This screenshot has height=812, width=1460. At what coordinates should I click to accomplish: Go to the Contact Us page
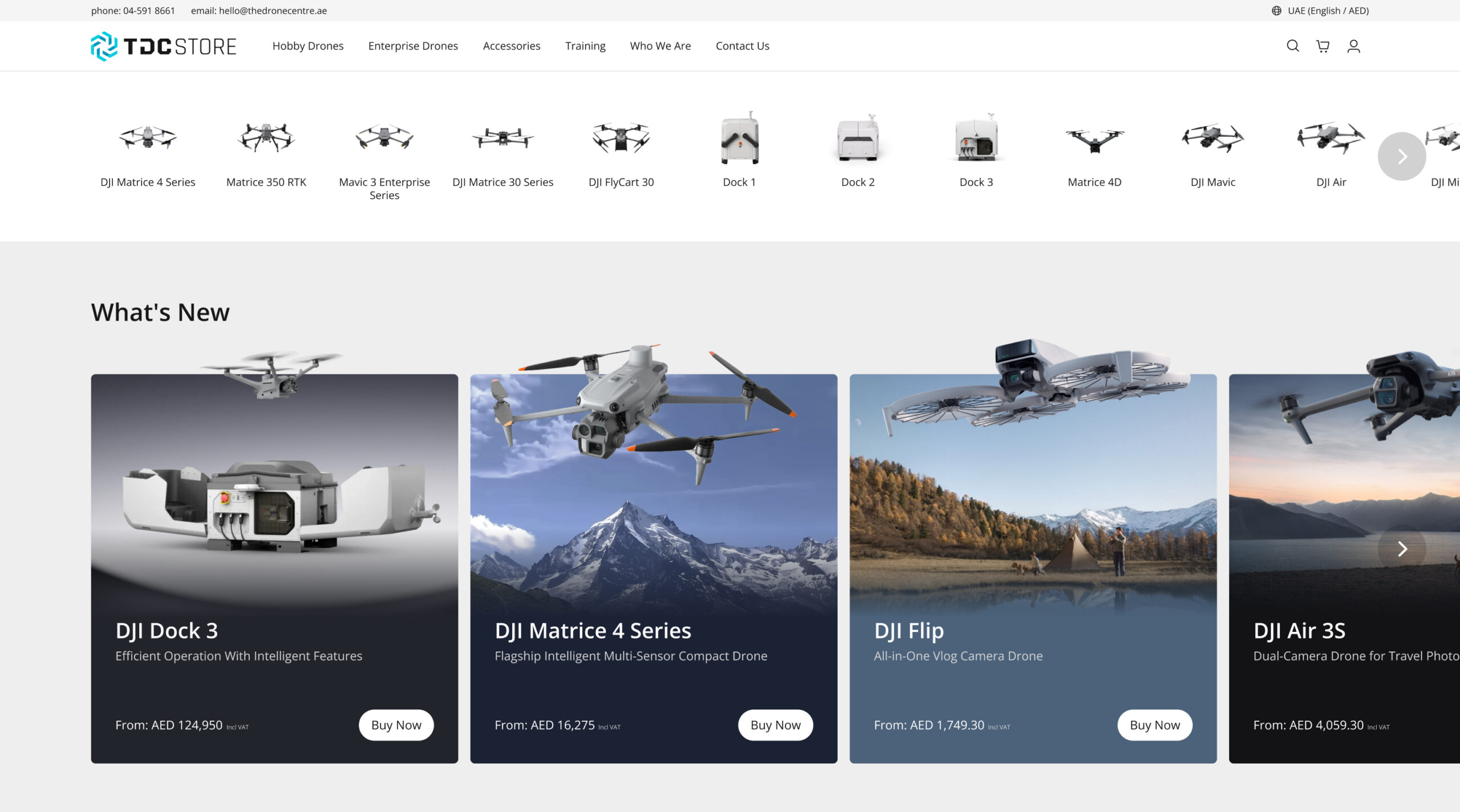[x=743, y=46]
